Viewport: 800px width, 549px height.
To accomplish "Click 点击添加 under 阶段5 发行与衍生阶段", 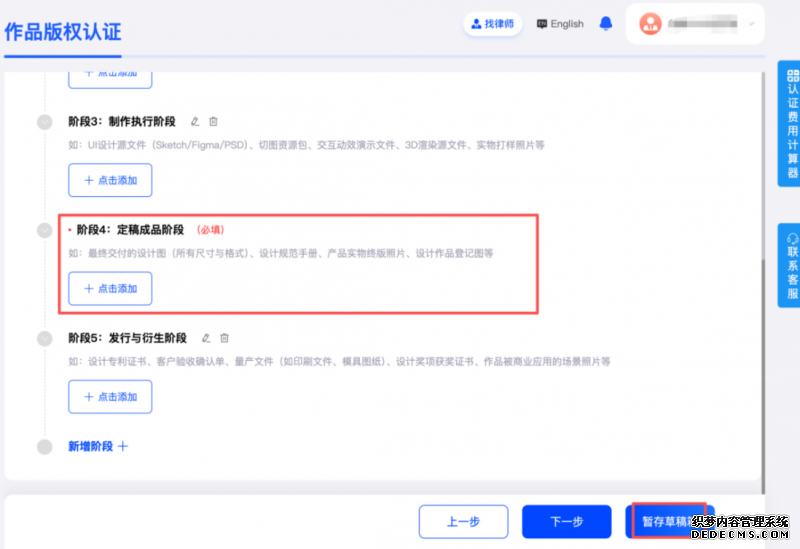I will (x=110, y=397).
